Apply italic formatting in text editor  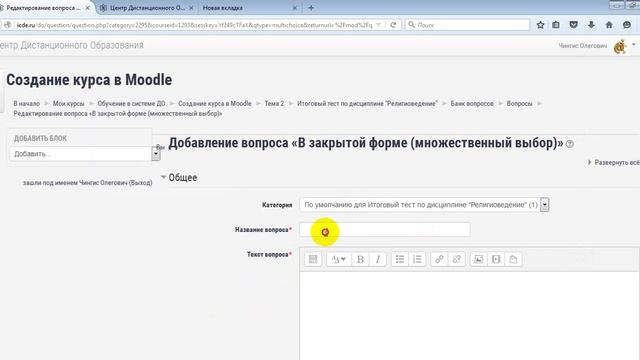(x=378, y=259)
